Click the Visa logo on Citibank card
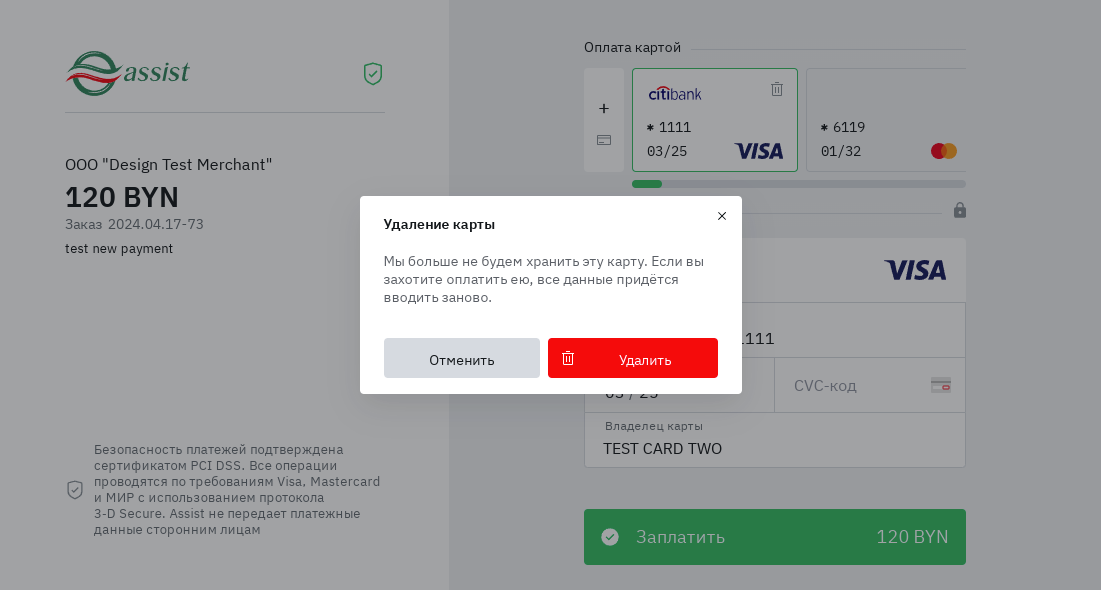Image resolution: width=1101 pixels, height=590 pixels. pos(759,151)
